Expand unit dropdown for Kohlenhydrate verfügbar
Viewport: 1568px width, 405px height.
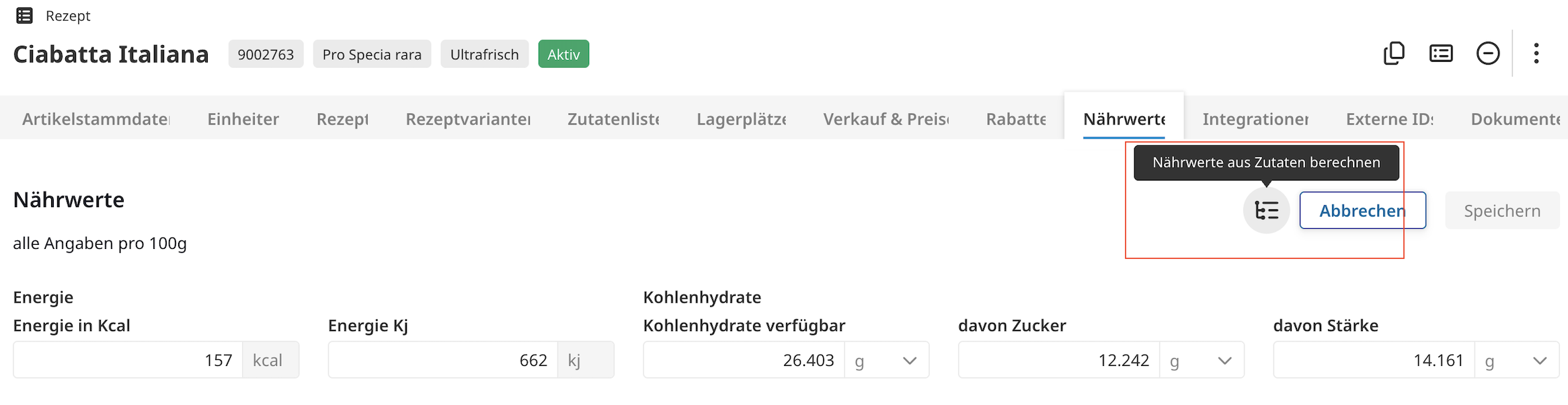click(909, 361)
